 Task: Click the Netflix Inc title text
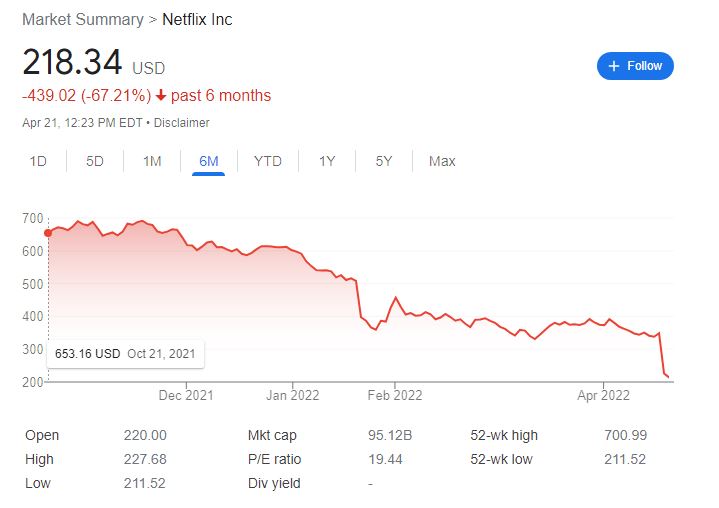[197, 20]
